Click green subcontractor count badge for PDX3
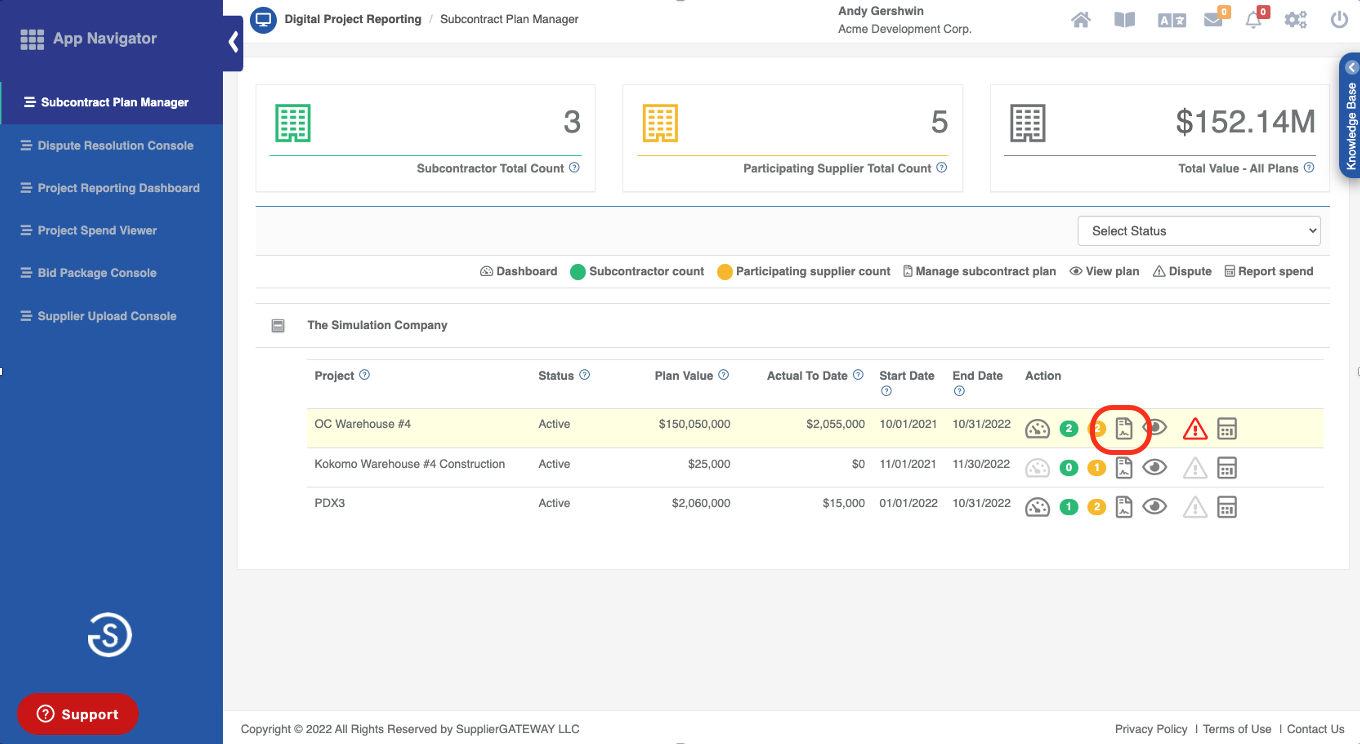 [x=1068, y=507]
